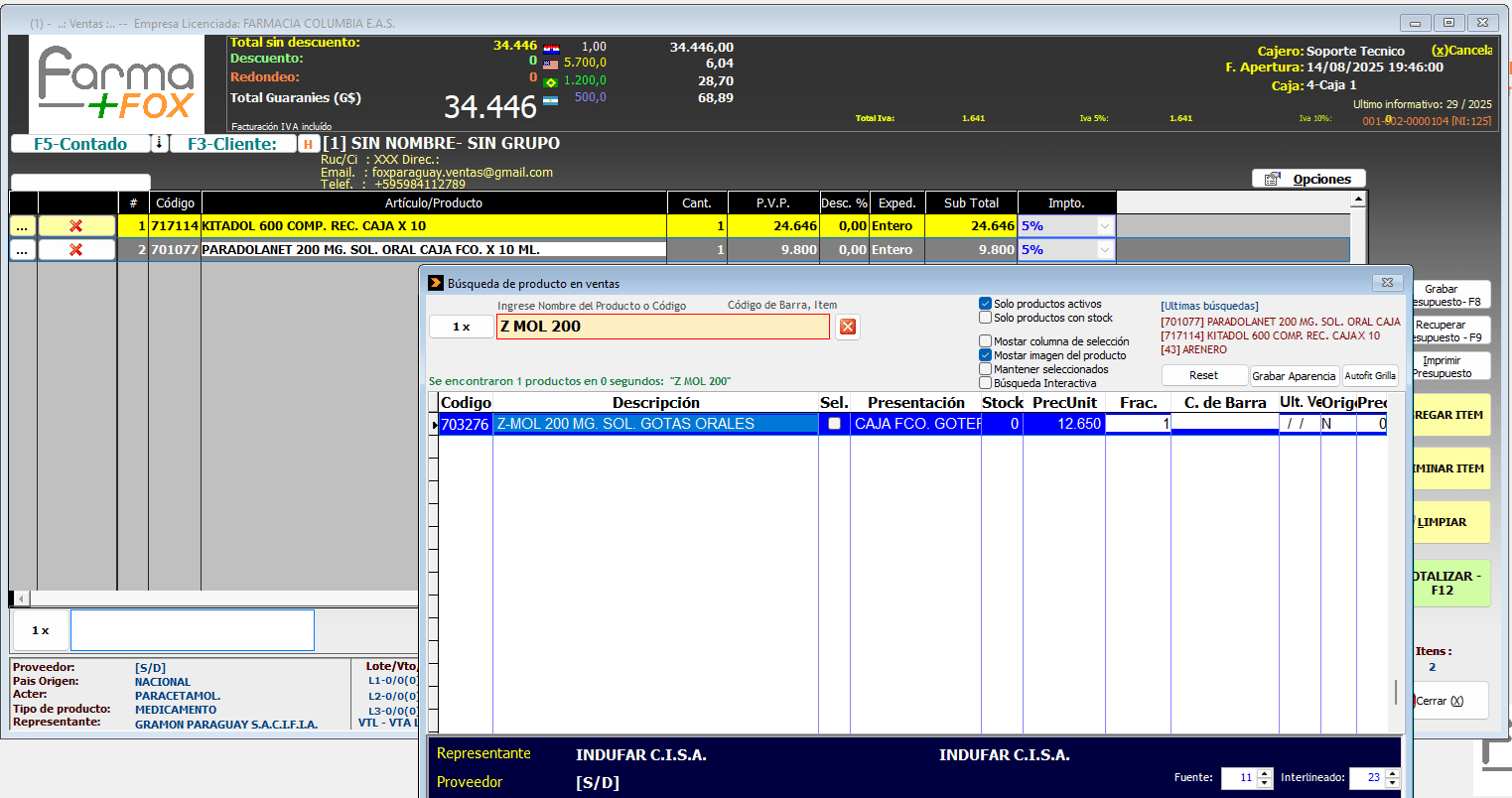Click the down arrow button next to F5-Contado
The height and width of the screenshot is (798, 1512).
click(x=159, y=144)
